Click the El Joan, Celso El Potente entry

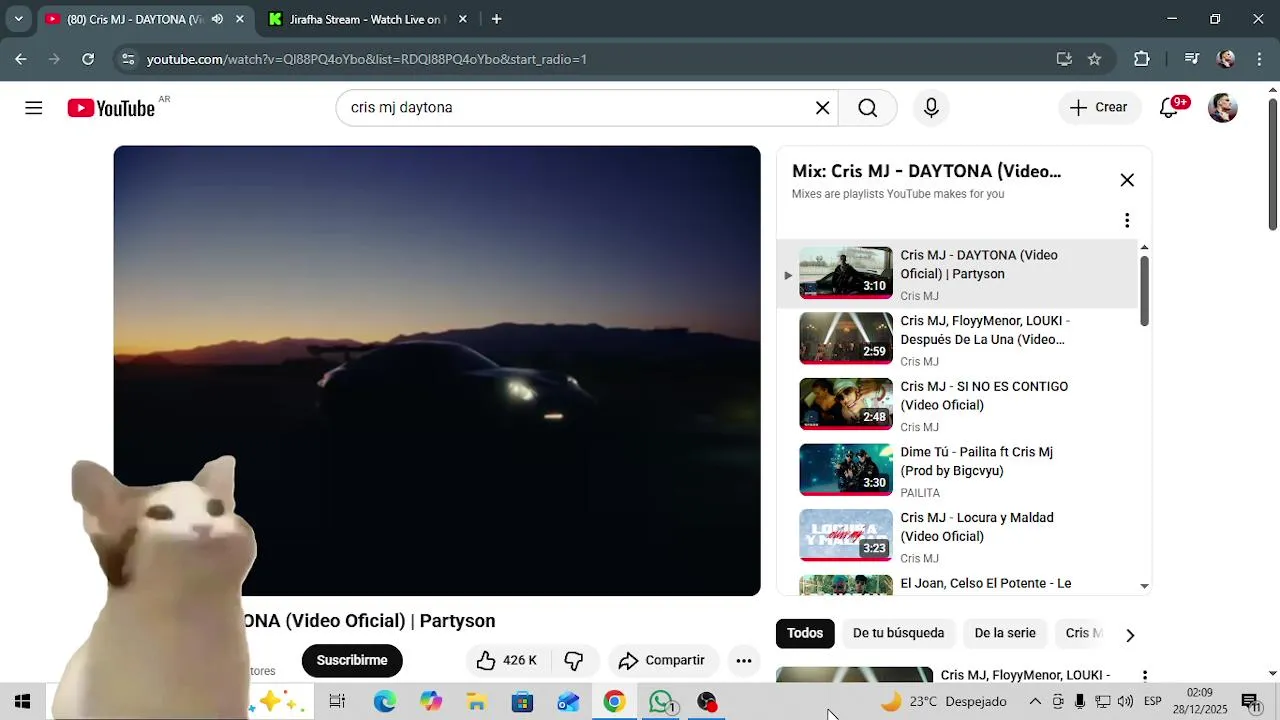pos(957,584)
